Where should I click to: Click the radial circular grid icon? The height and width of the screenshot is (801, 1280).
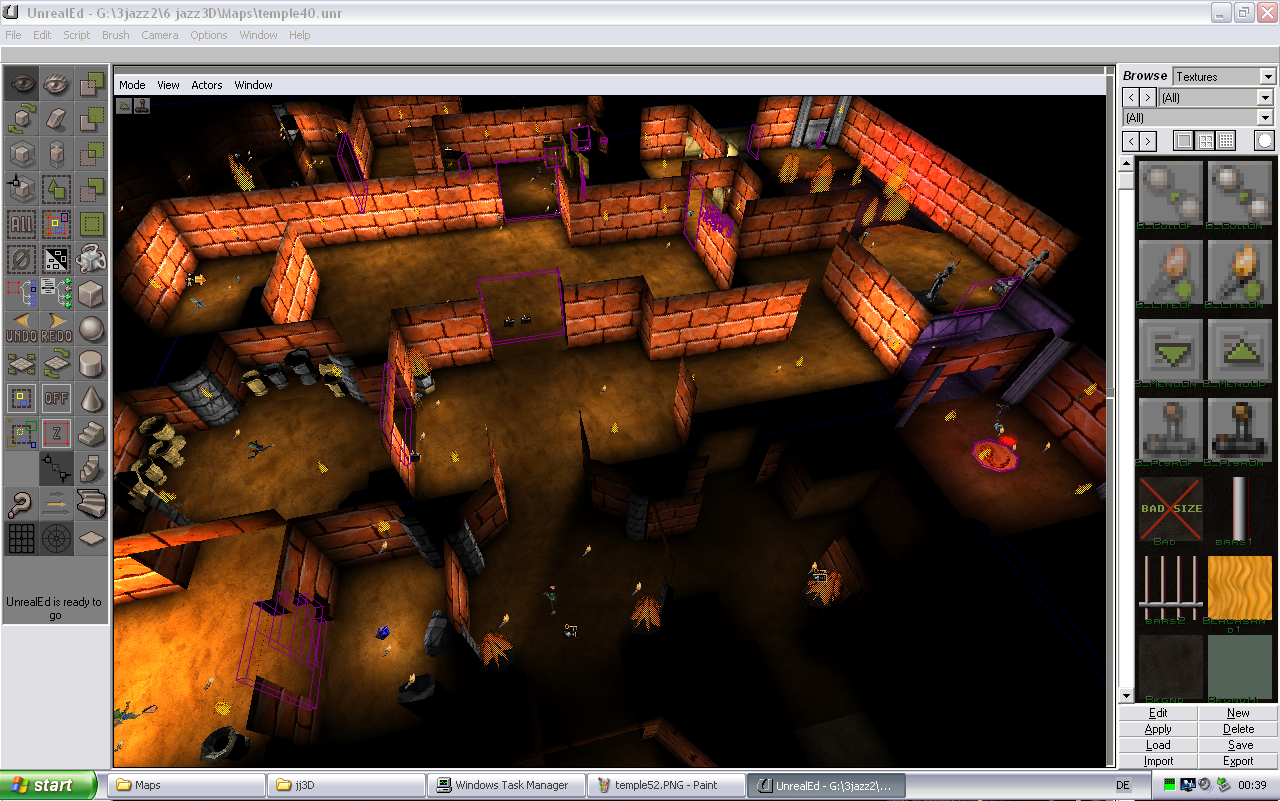point(57,539)
